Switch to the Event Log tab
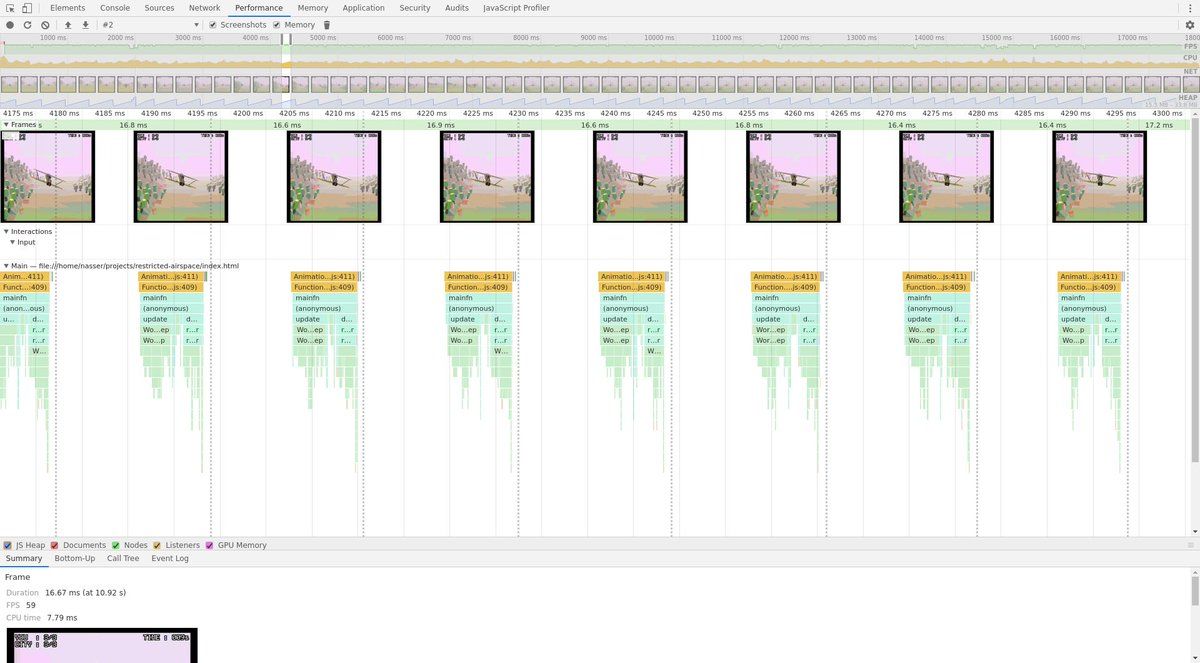This screenshot has height=663, width=1200. (x=170, y=559)
